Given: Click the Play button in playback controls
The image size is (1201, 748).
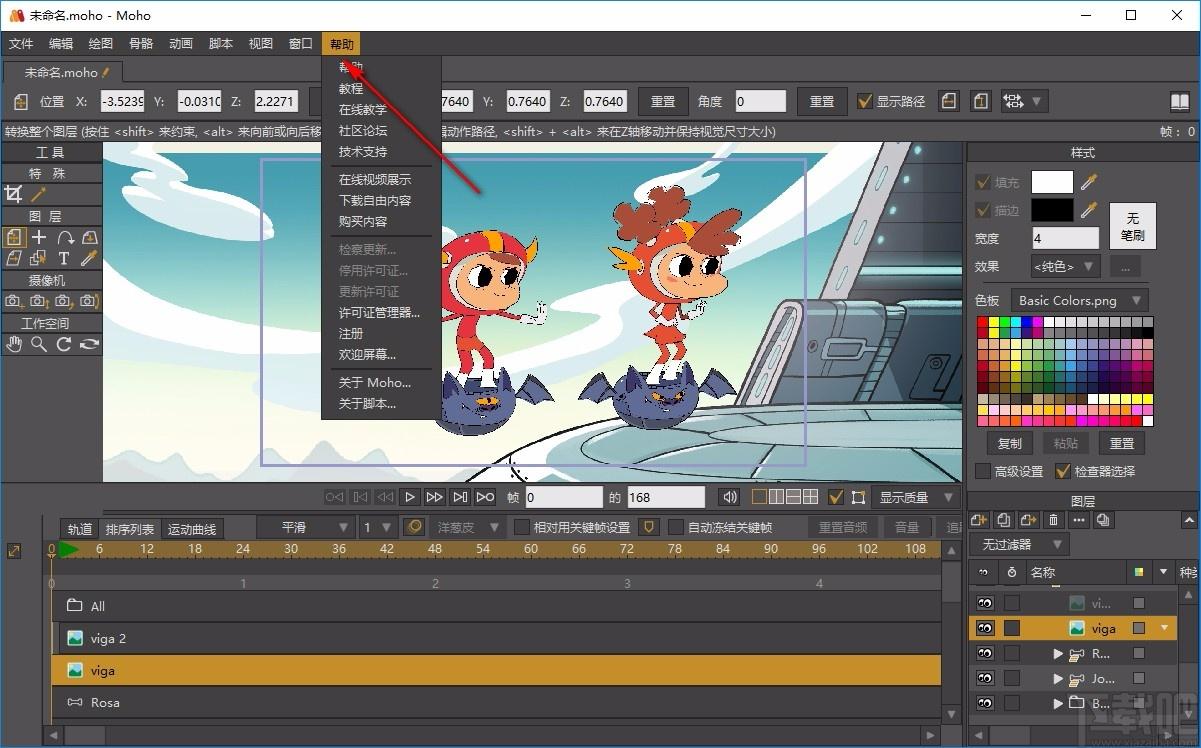Looking at the screenshot, I should (x=410, y=497).
